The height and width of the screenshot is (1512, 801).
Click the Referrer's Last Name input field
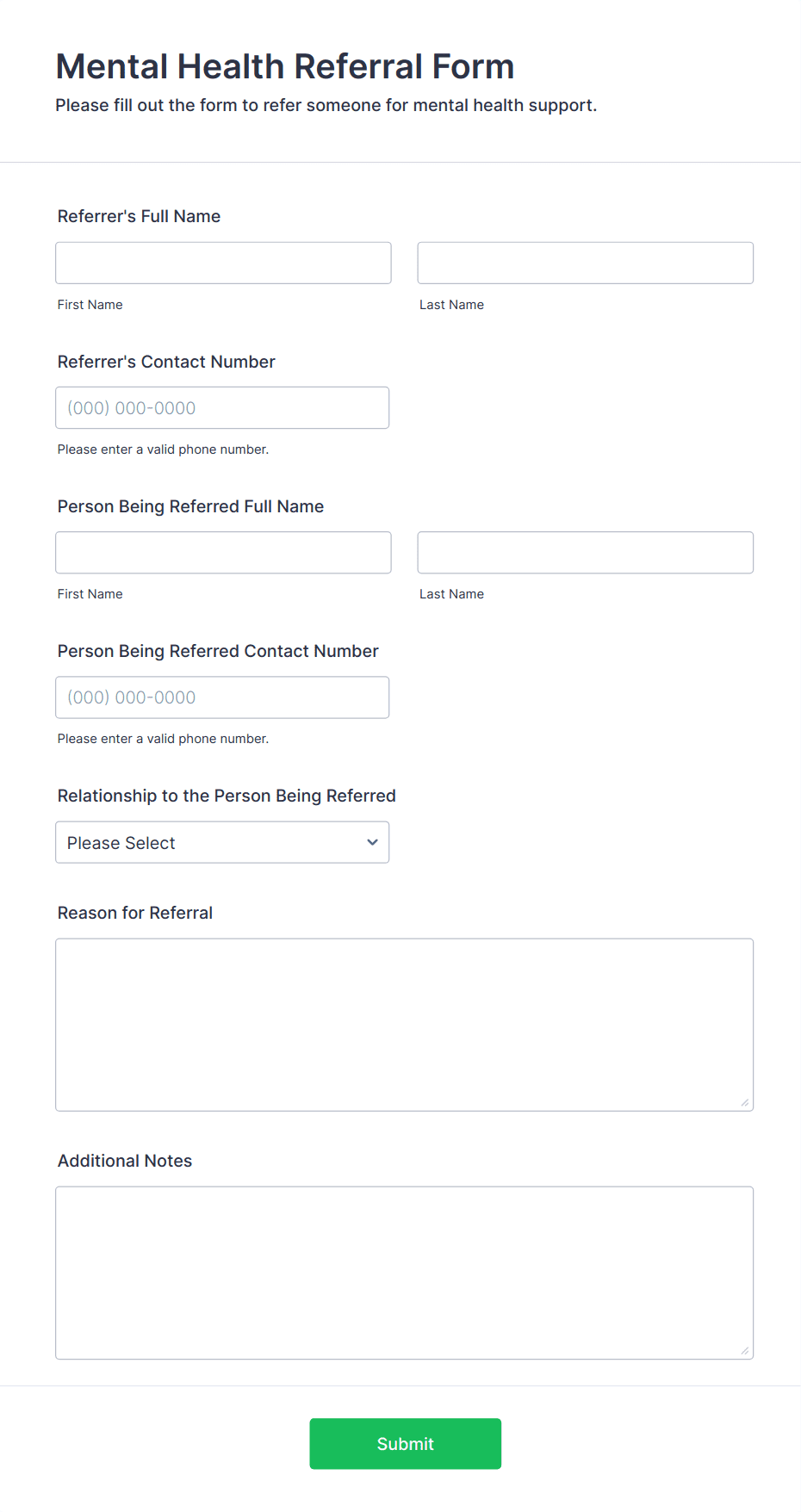pyautogui.click(x=584, y=262)
